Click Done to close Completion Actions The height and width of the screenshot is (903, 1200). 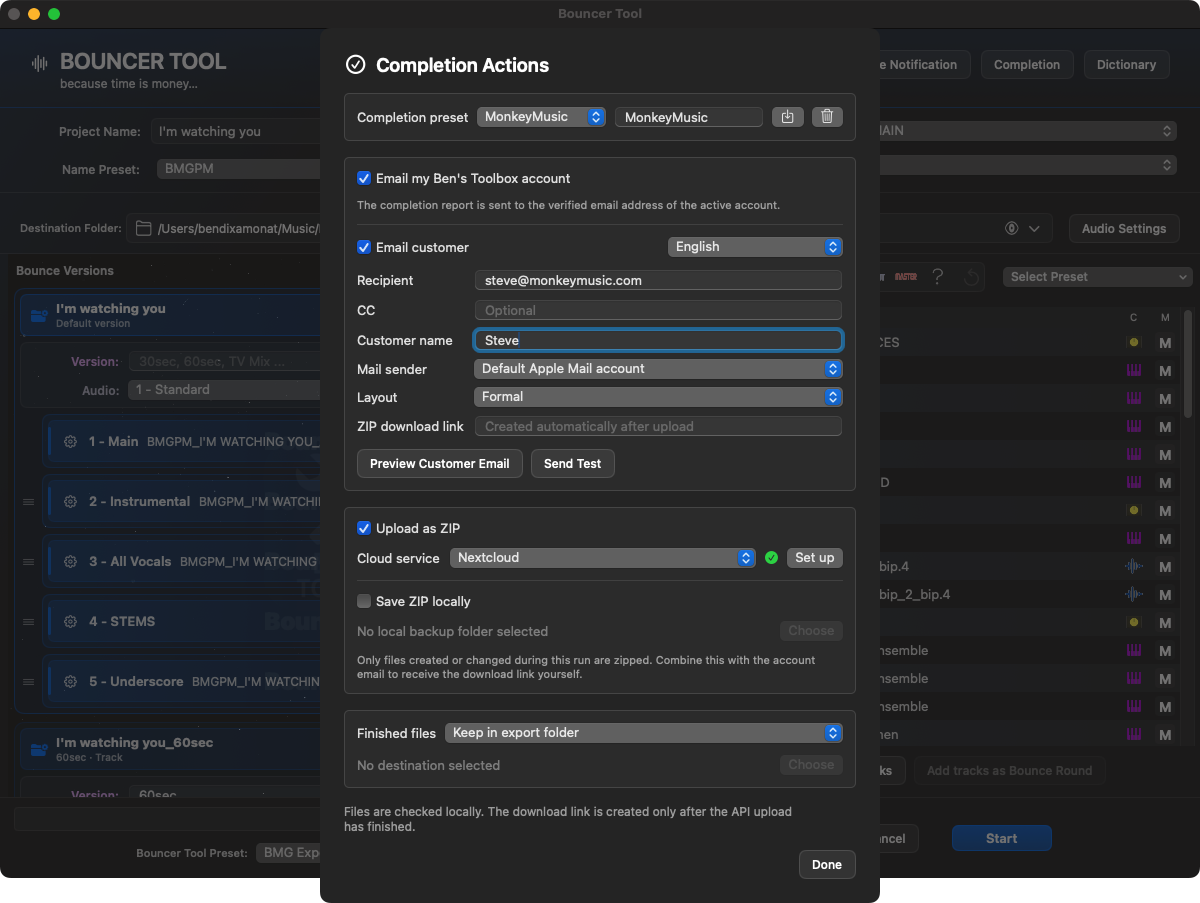click(x=827, y=865)
